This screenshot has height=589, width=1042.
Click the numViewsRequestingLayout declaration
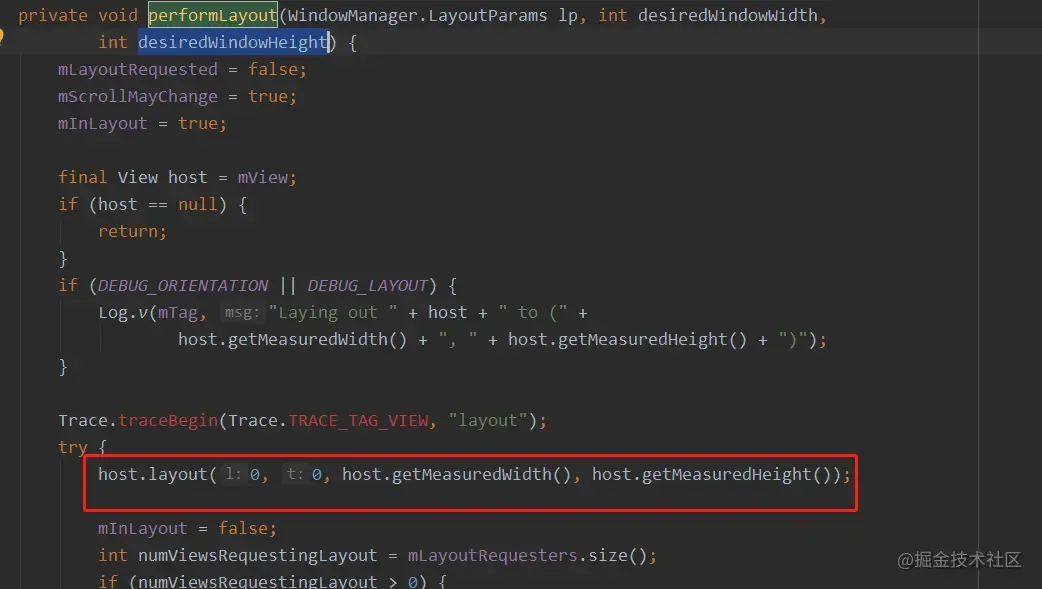(257, 556)
